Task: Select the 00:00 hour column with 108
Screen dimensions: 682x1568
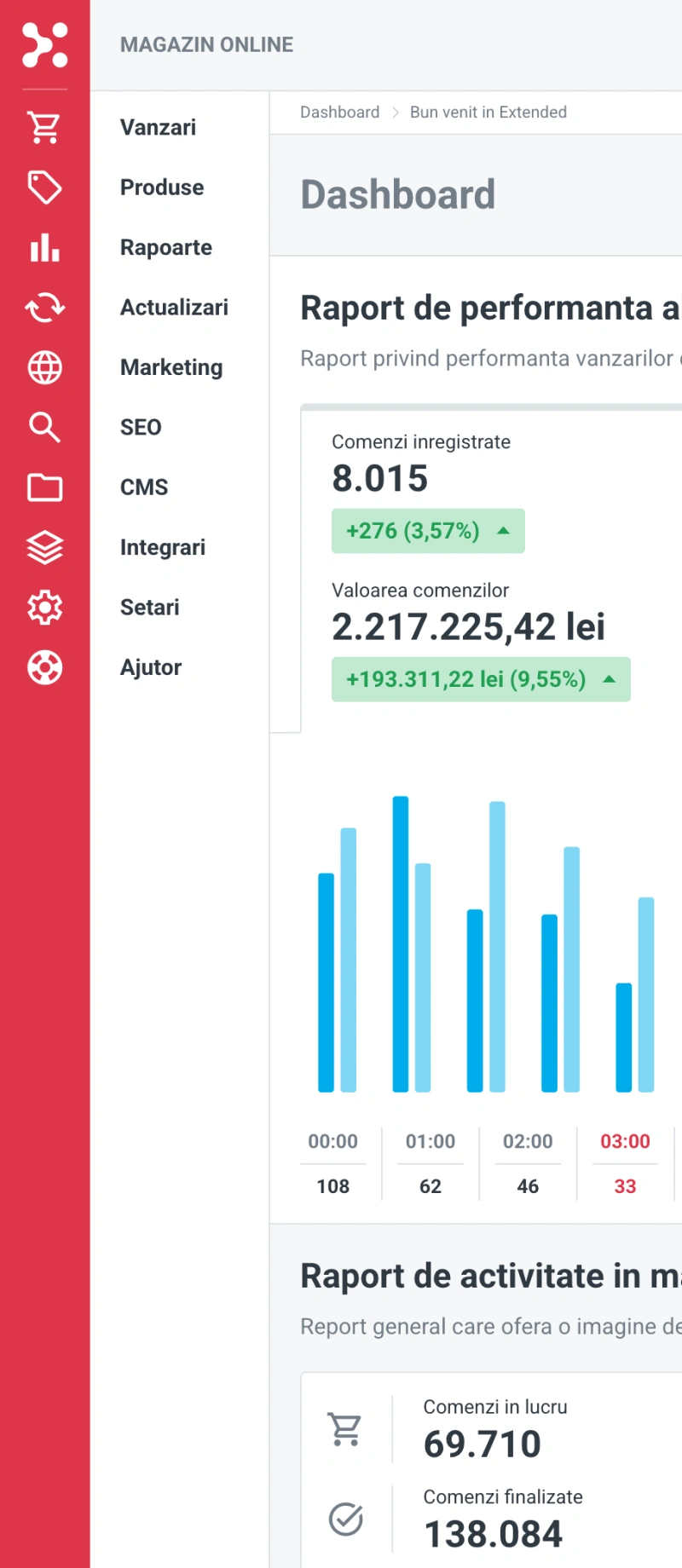Action: point(333,1163)
